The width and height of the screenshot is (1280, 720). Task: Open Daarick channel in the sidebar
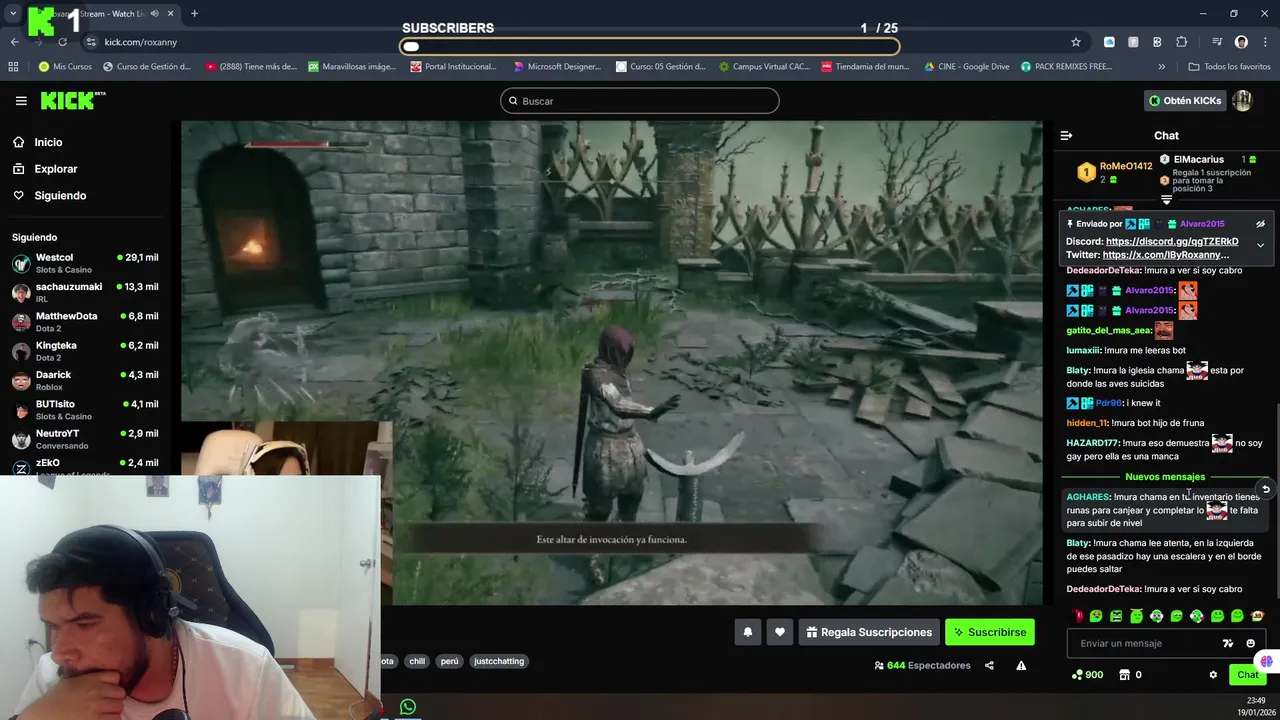[x=85, y=380]
